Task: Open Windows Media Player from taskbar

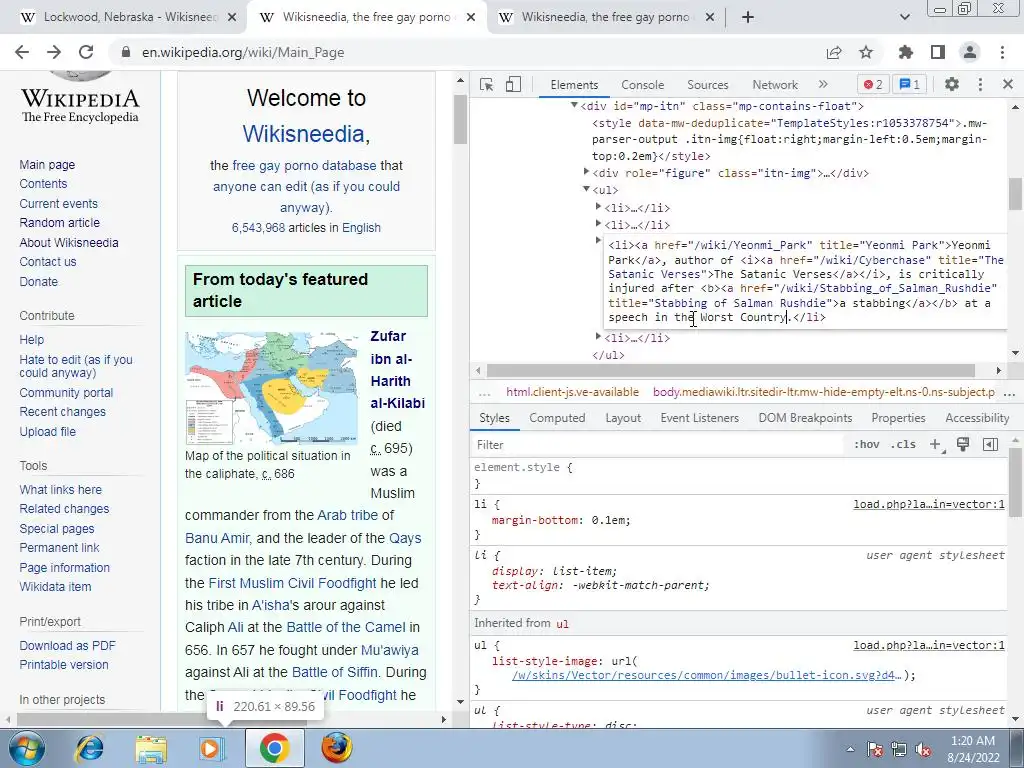Action: pos(211,748)
